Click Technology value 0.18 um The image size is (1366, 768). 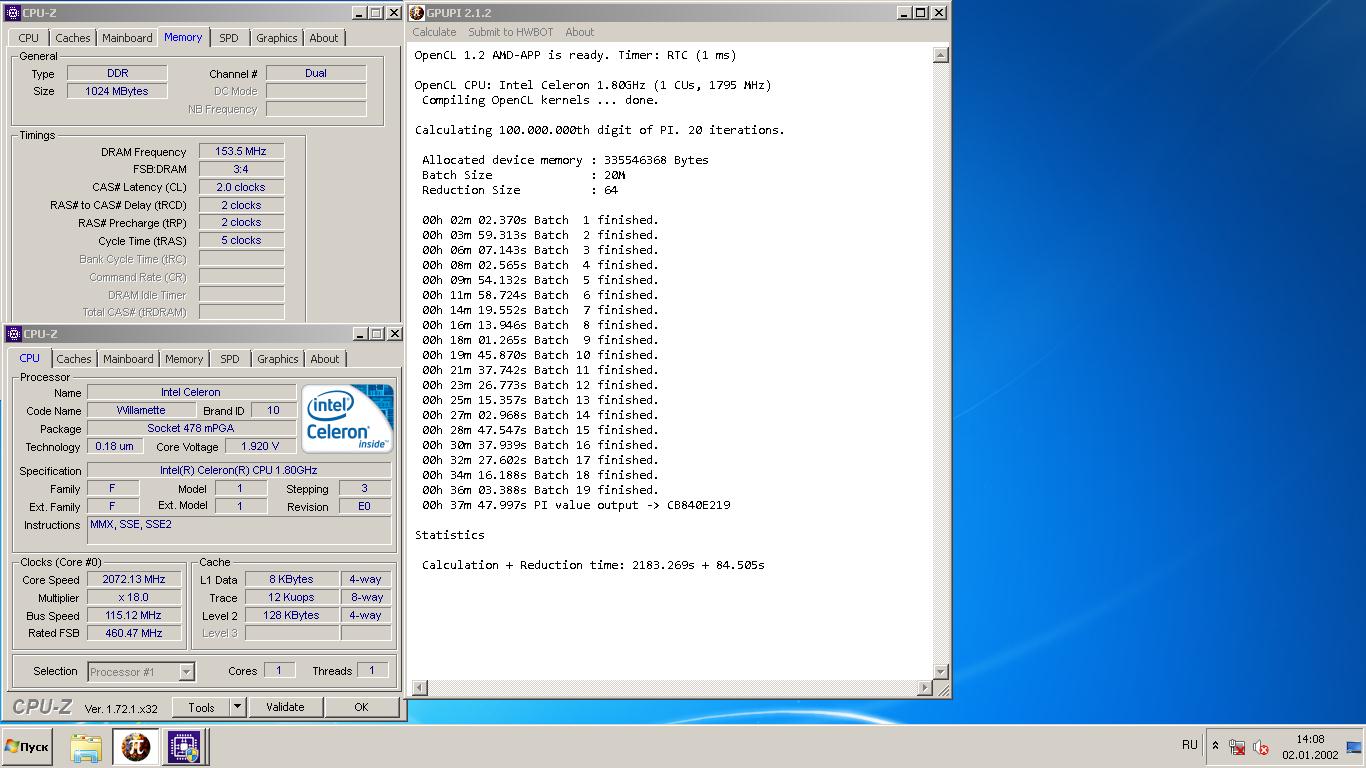click(x=114, y=446)
